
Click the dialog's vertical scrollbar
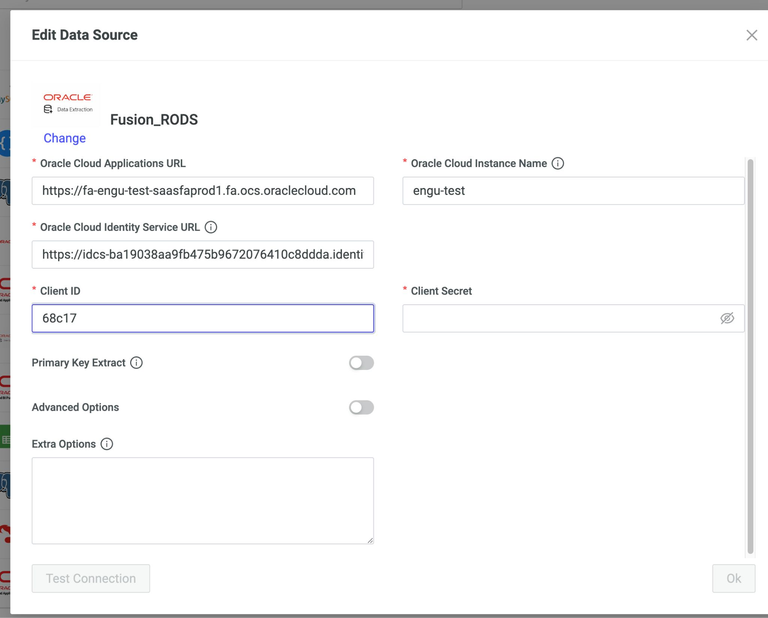pos(750,357)
